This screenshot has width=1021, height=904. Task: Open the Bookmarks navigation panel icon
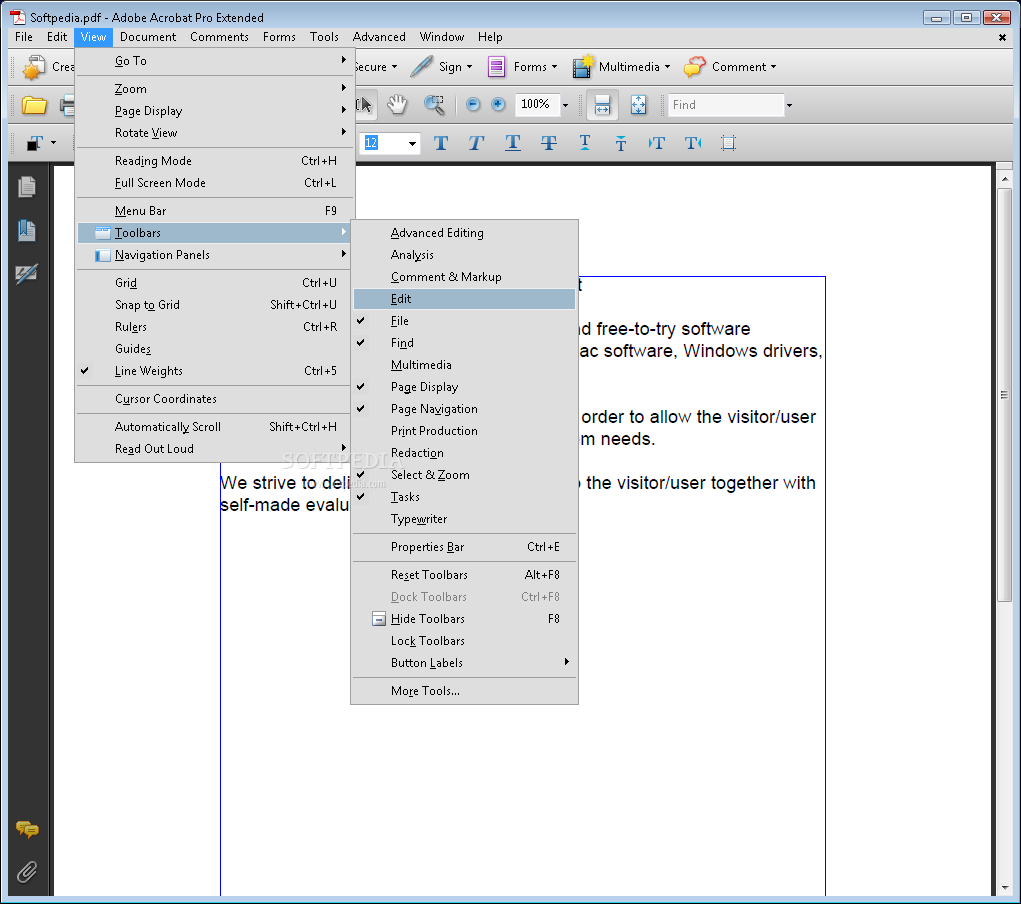(27, 231)
